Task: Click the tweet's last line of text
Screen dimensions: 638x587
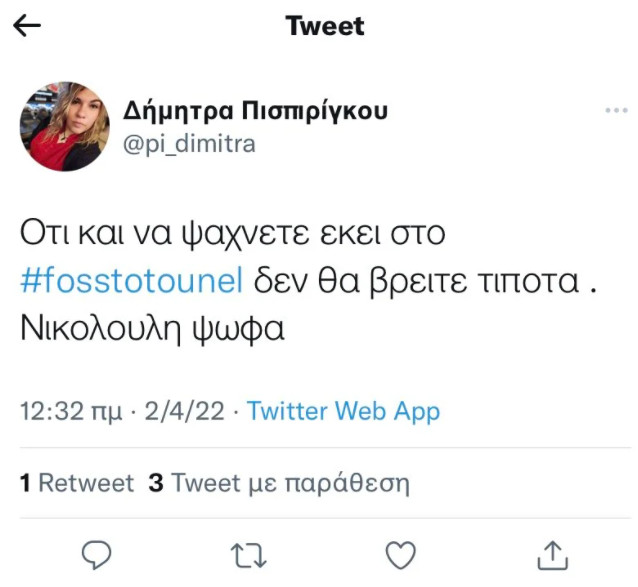Action: [x=152, y=328]
